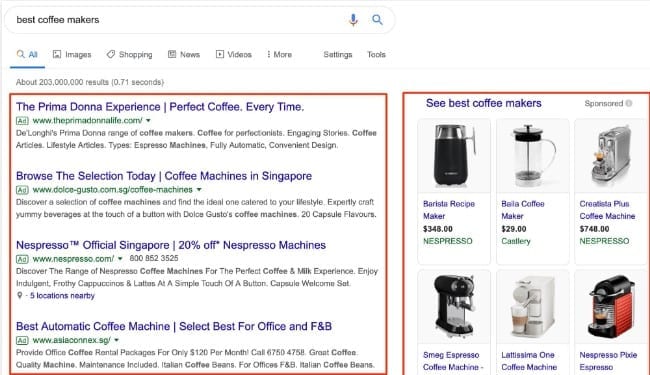Open dropdown arrow next to dolce-gusto.com.sg URL

point(199,190)
